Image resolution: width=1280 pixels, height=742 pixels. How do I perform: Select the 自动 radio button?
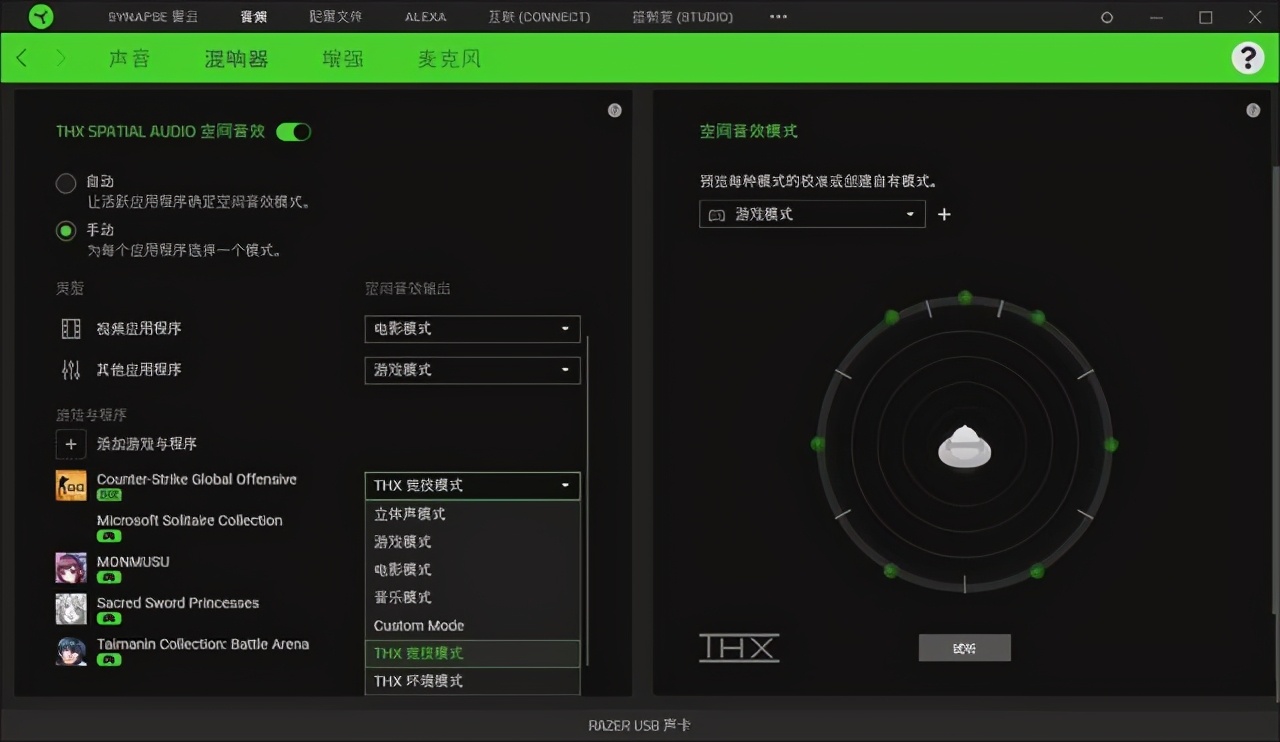65,183
